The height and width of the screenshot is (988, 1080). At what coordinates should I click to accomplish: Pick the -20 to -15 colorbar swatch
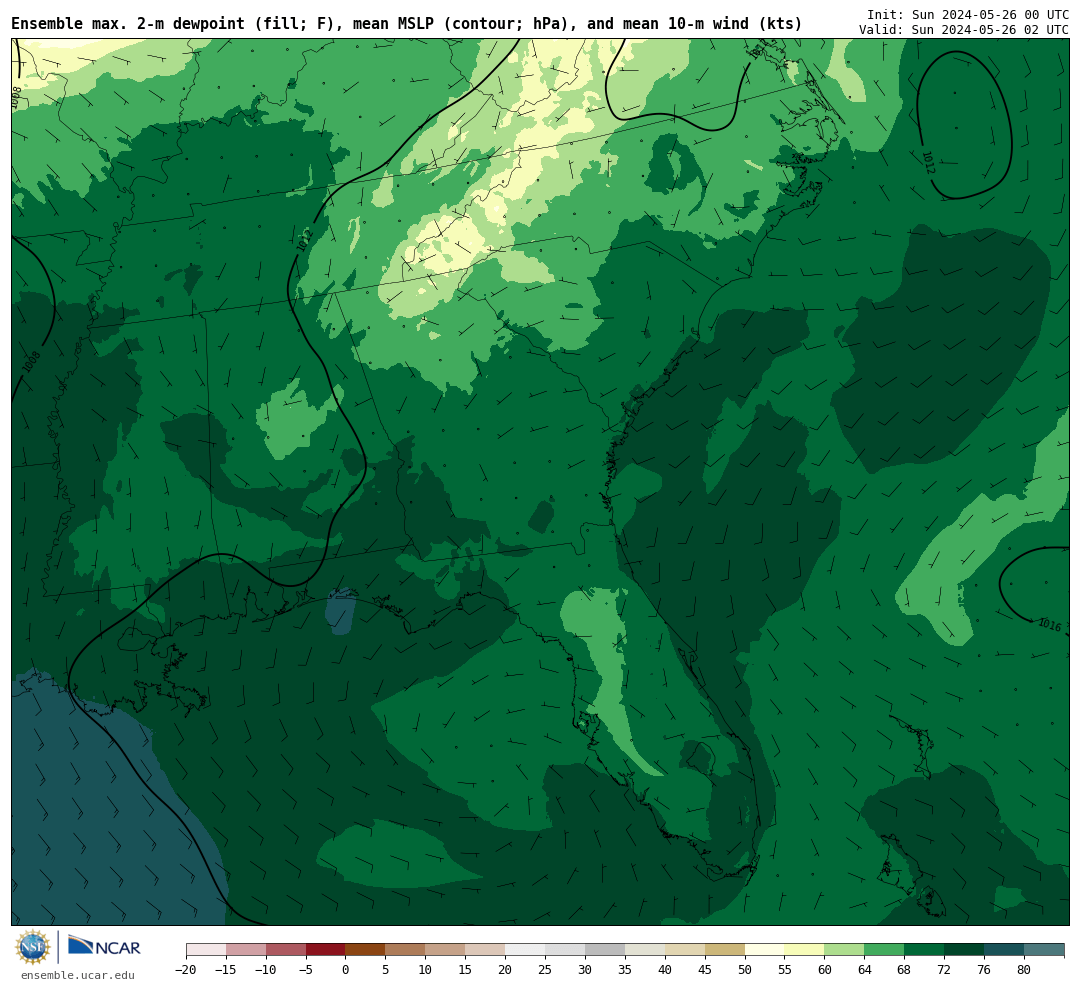(206, 950)
